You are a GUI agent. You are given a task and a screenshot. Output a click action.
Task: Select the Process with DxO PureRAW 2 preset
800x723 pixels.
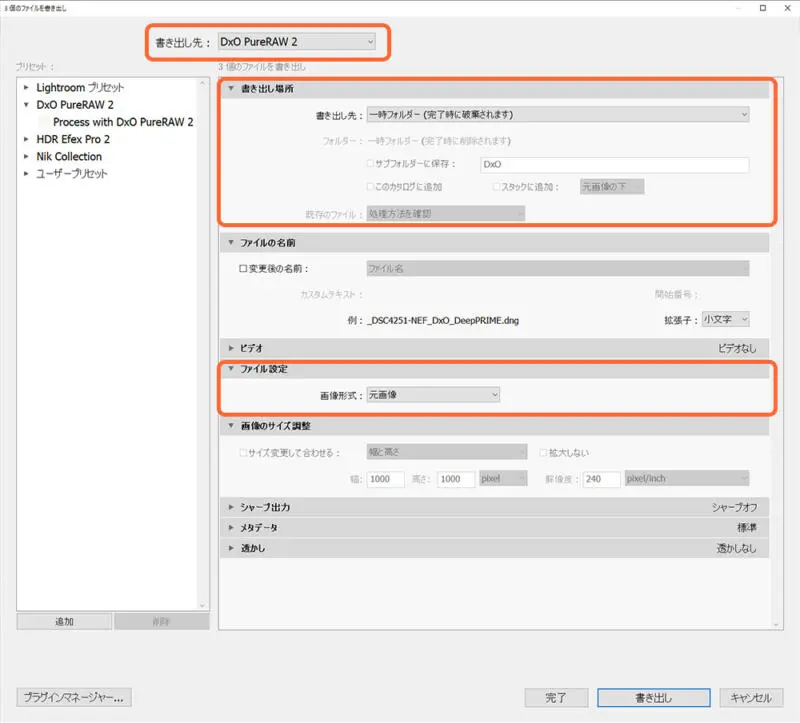[x=123, y=122]
